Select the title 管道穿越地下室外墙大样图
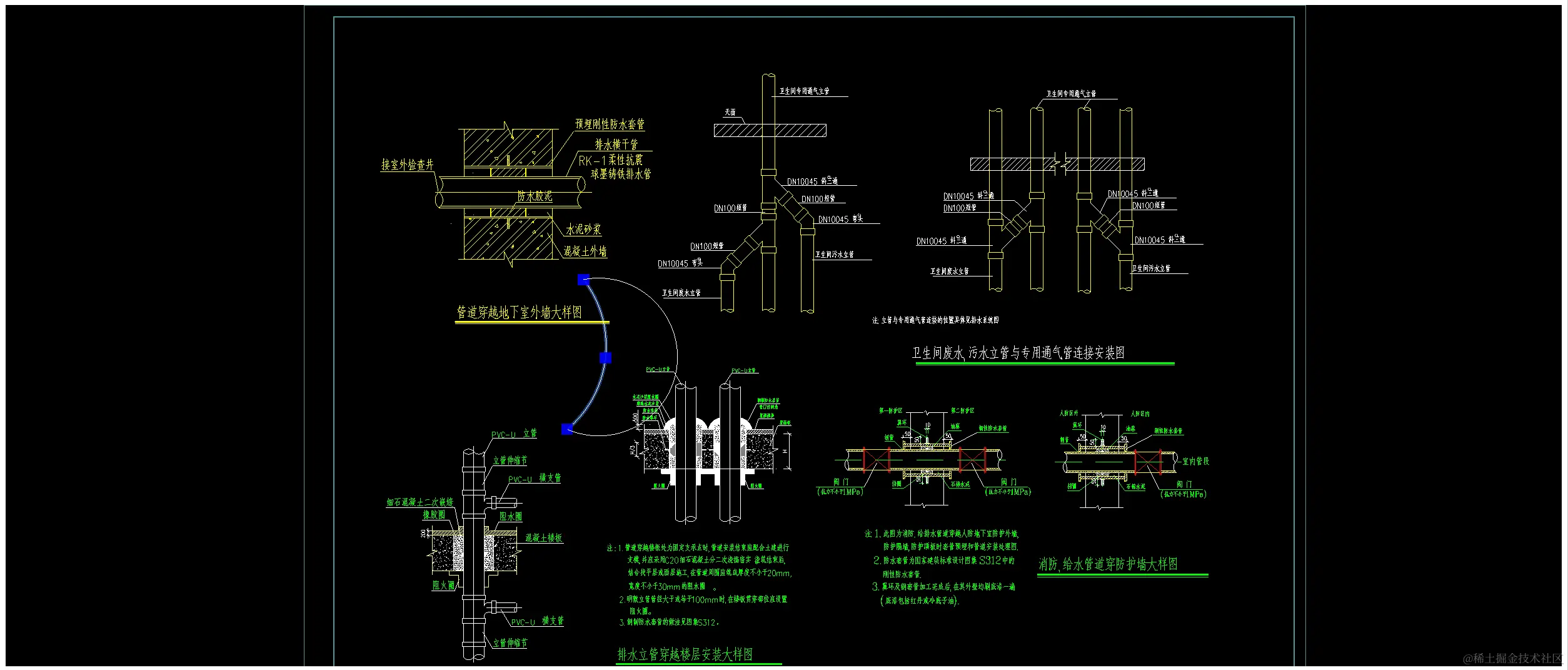 519,312
